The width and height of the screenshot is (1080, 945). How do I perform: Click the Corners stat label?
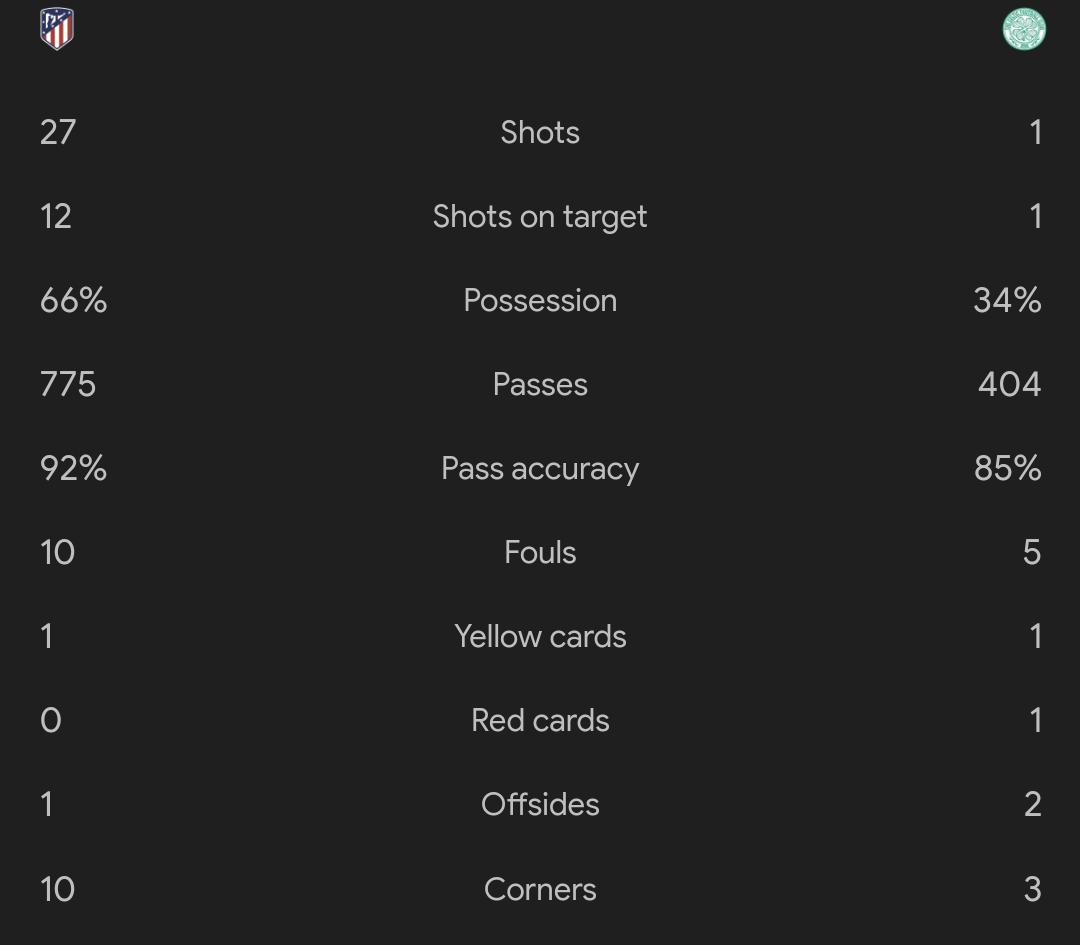coord(540,889)
